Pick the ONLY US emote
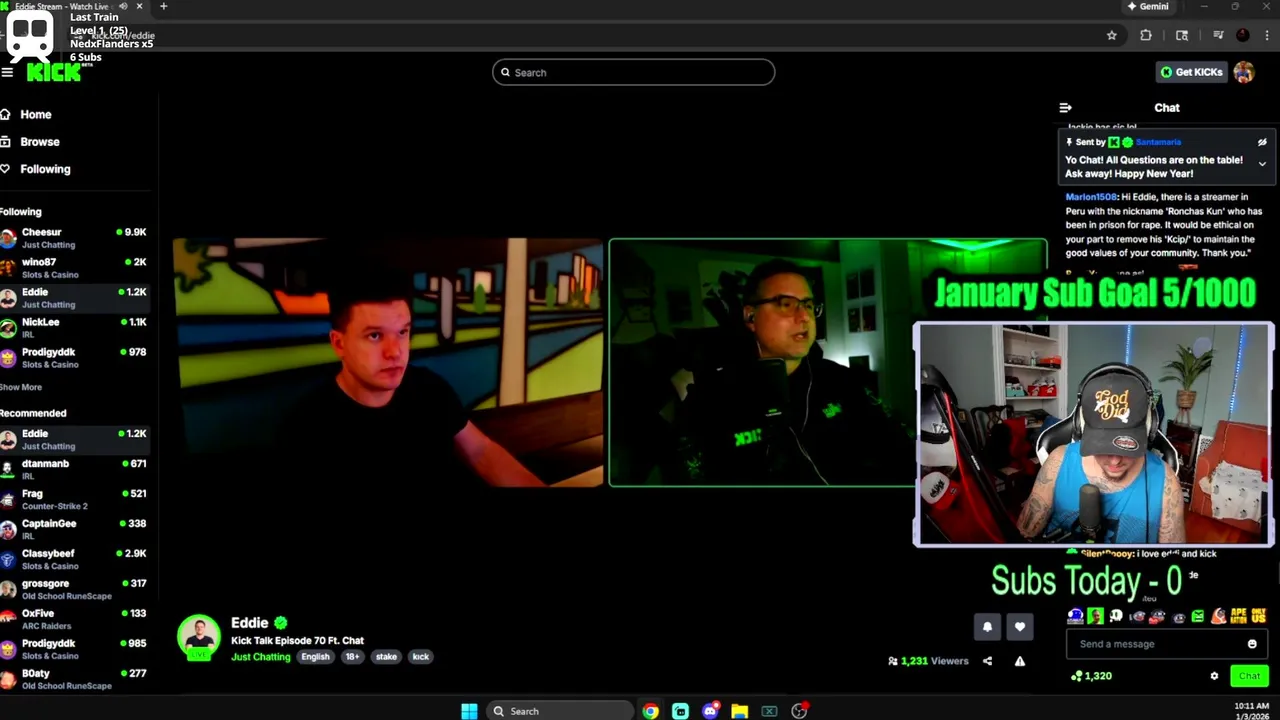The height and width of the screenshot is (720, 1280). 1258,616
